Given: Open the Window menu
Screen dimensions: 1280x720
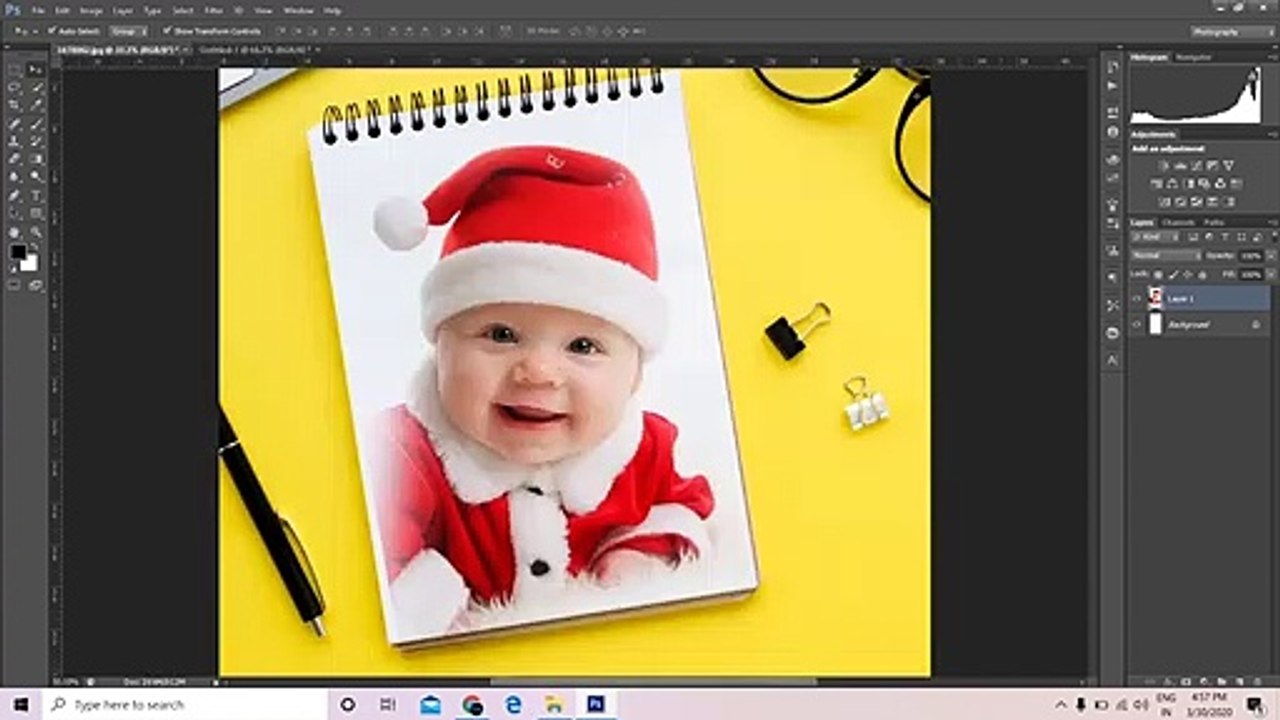Looking at the screenshot, I should coord(298,10).
